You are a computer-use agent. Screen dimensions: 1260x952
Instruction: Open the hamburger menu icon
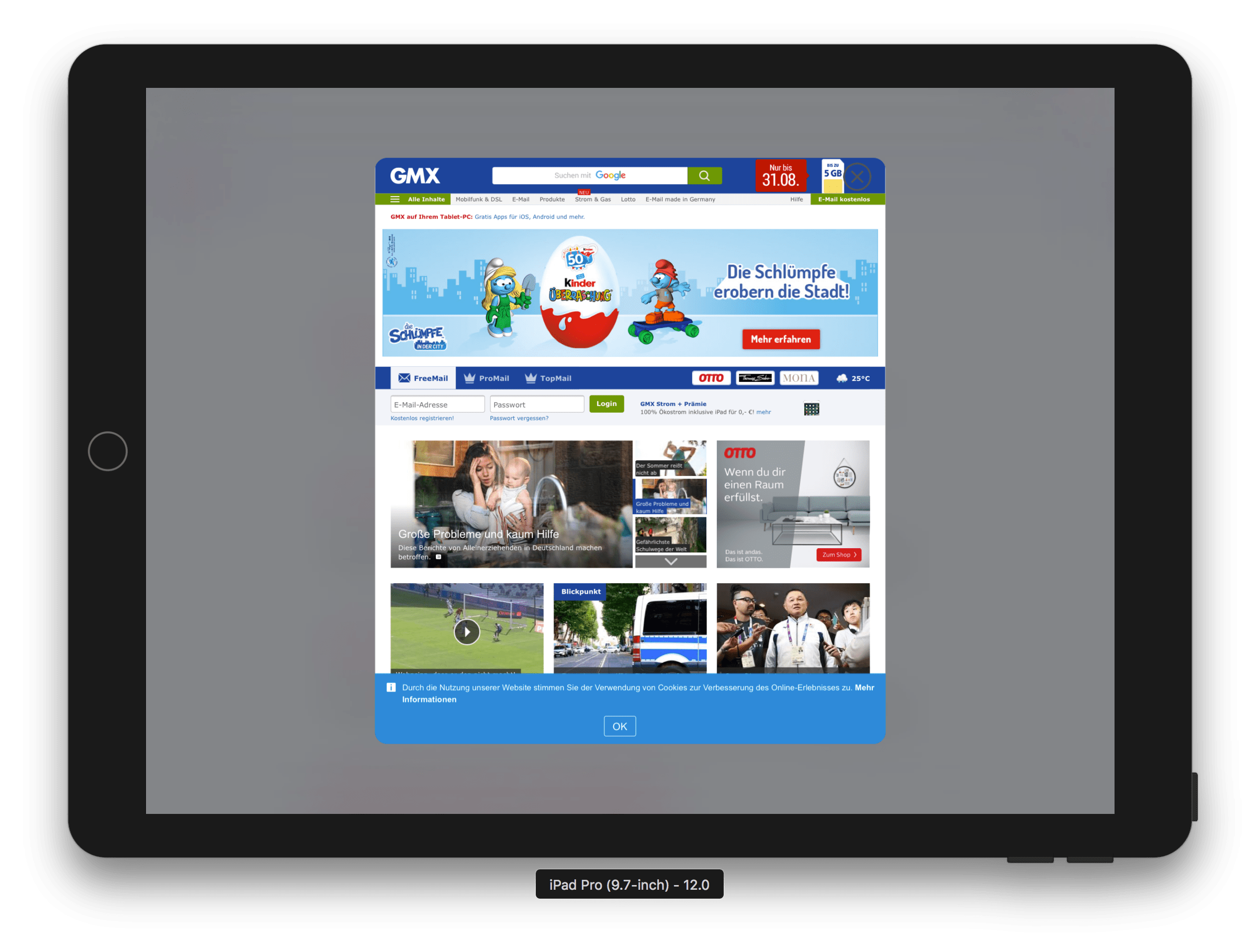(x=395, y=199)
